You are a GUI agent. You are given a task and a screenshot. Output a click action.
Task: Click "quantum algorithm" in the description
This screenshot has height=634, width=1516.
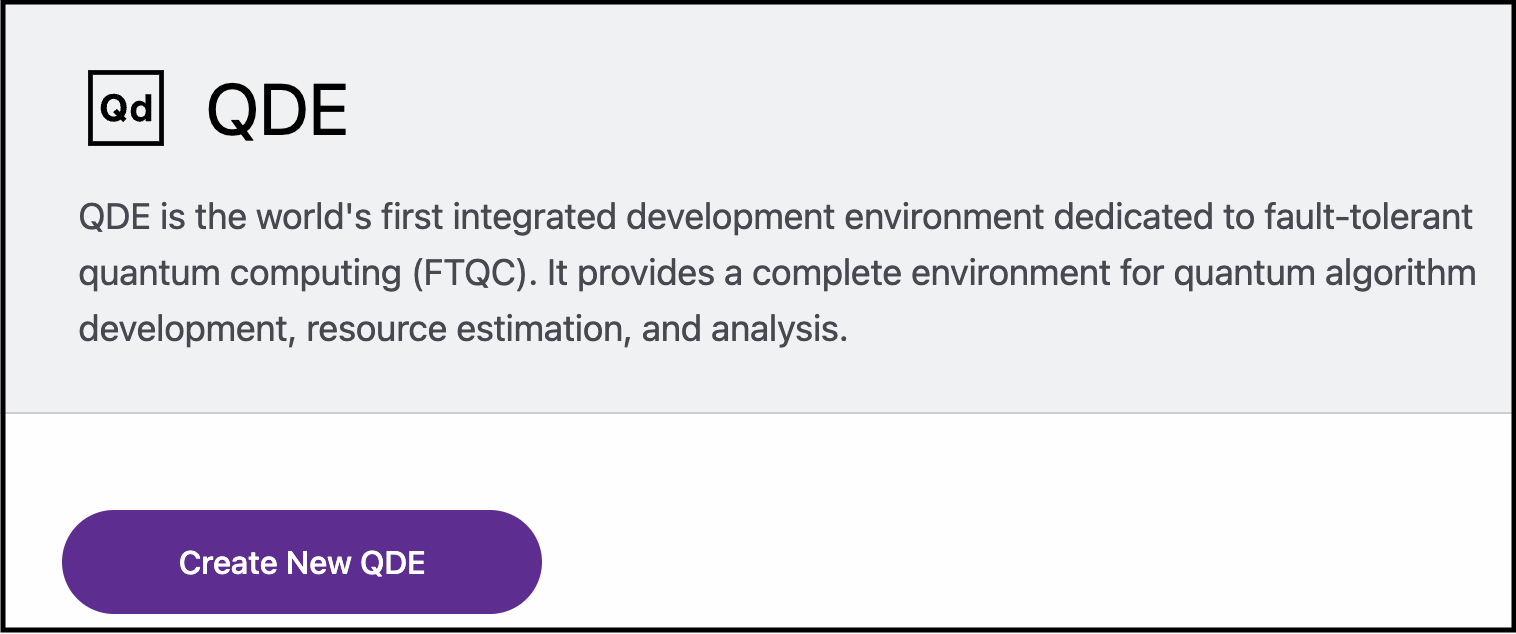1325,274
